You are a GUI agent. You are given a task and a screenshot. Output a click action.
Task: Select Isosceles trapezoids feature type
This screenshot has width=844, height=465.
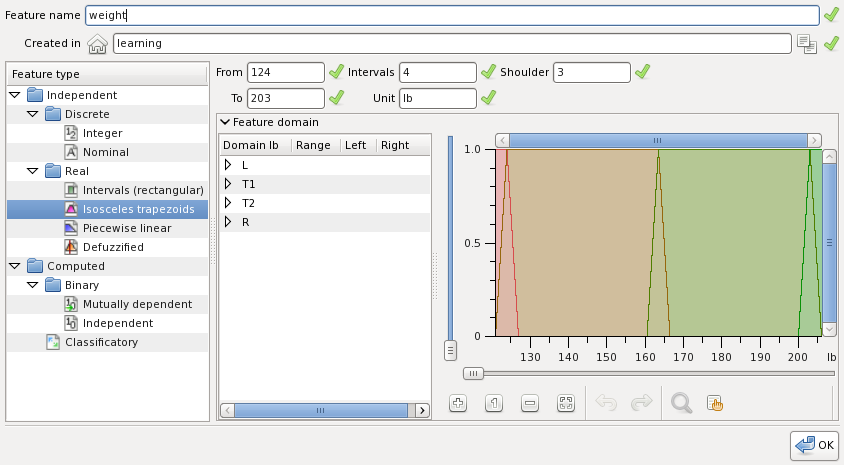pos(107,209)
